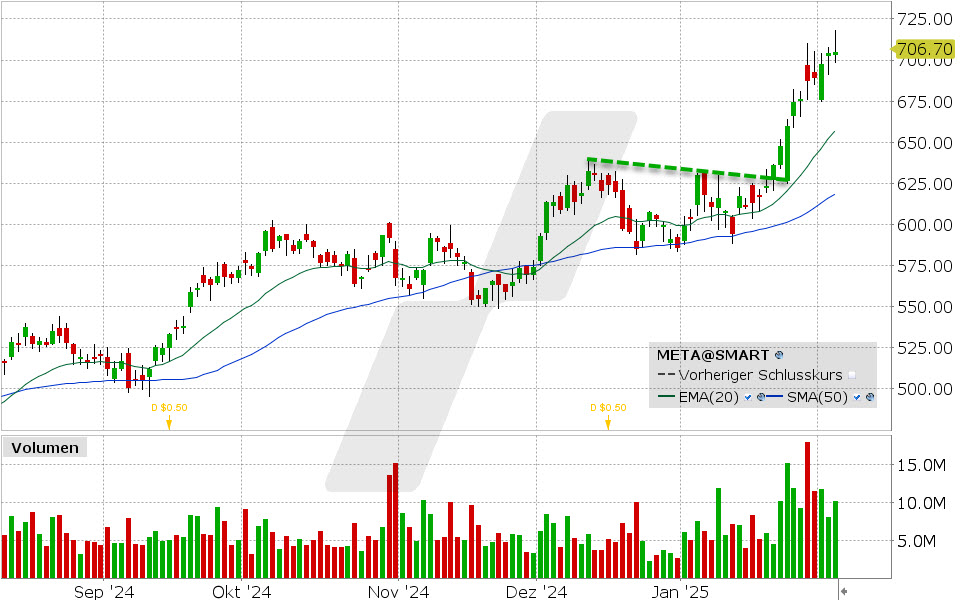
Task: Click the 525.00 price axis label
Action: [x=924, y=348]
